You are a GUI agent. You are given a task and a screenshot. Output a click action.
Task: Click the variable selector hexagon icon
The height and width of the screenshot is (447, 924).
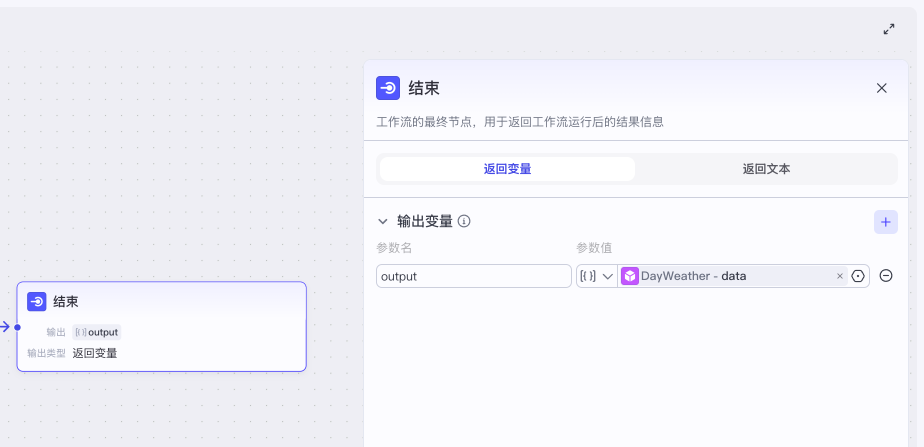857,276
